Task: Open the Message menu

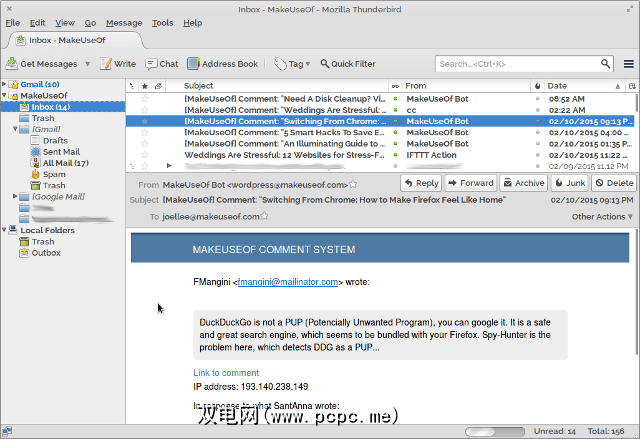Action: [x=124, y=23]
